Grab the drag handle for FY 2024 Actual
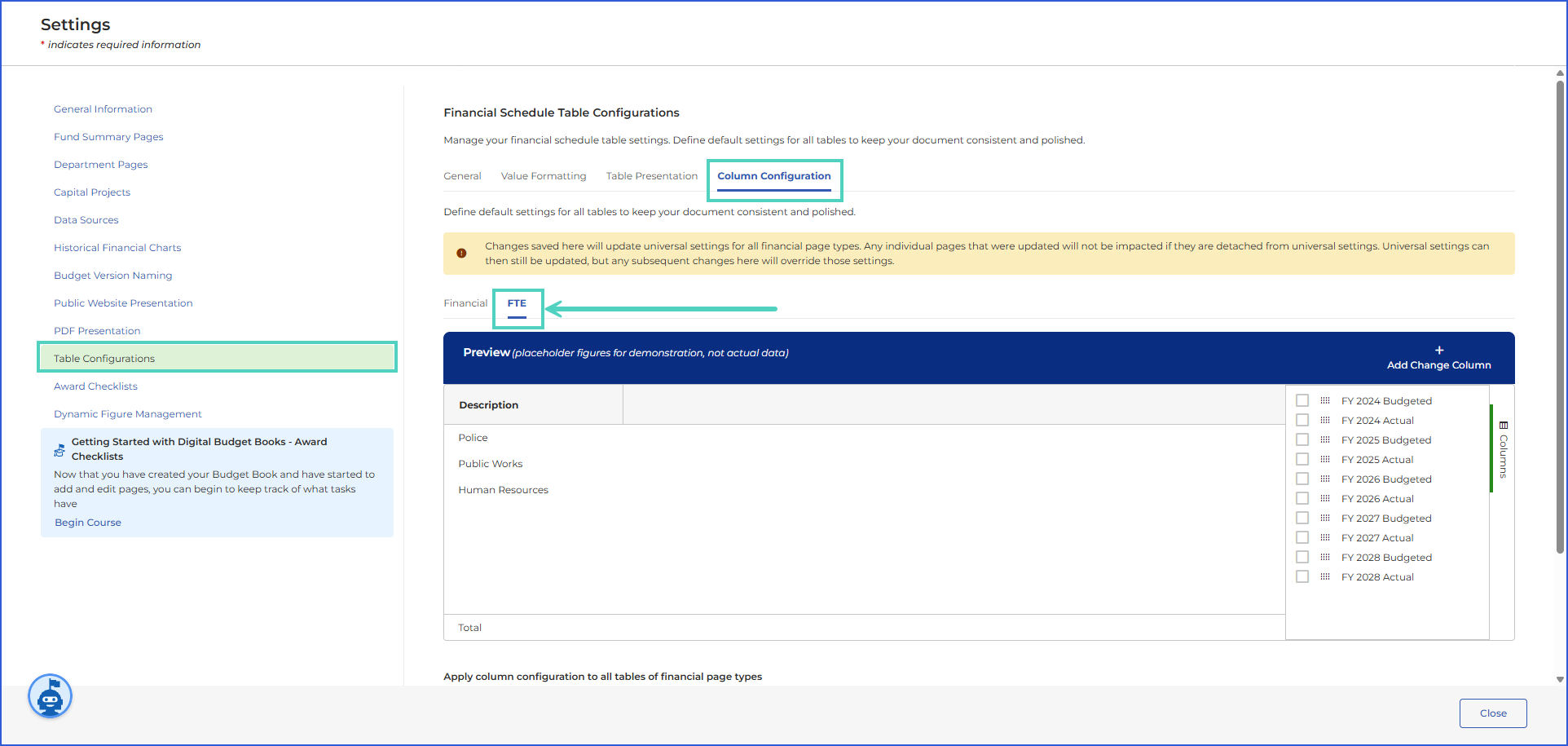This screenshot has height=746, width=1568. [1325, 420]
